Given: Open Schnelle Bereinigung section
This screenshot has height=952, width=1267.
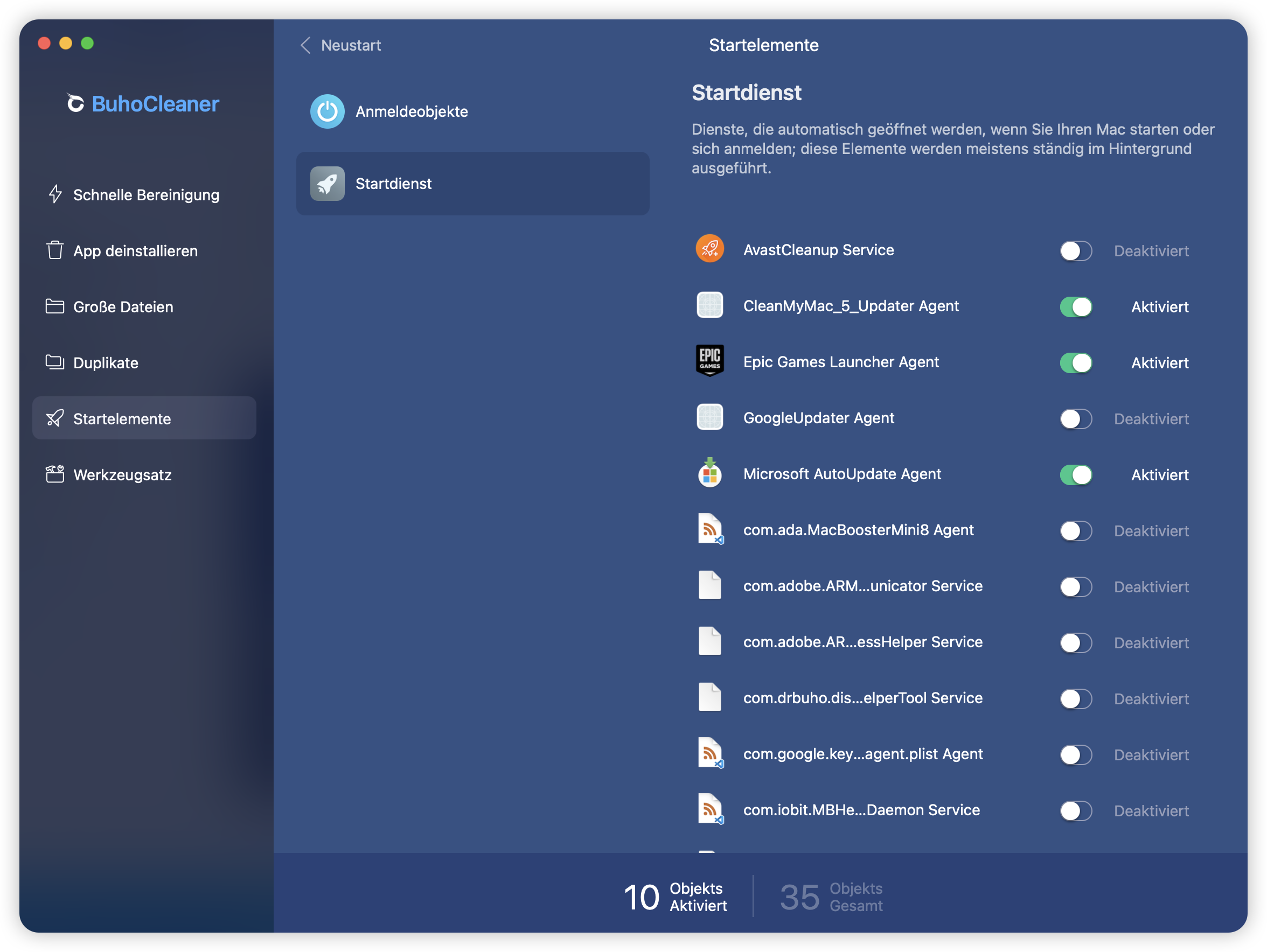Looking at the screenshot, I should pyautogui.click(x=144, y=194).
